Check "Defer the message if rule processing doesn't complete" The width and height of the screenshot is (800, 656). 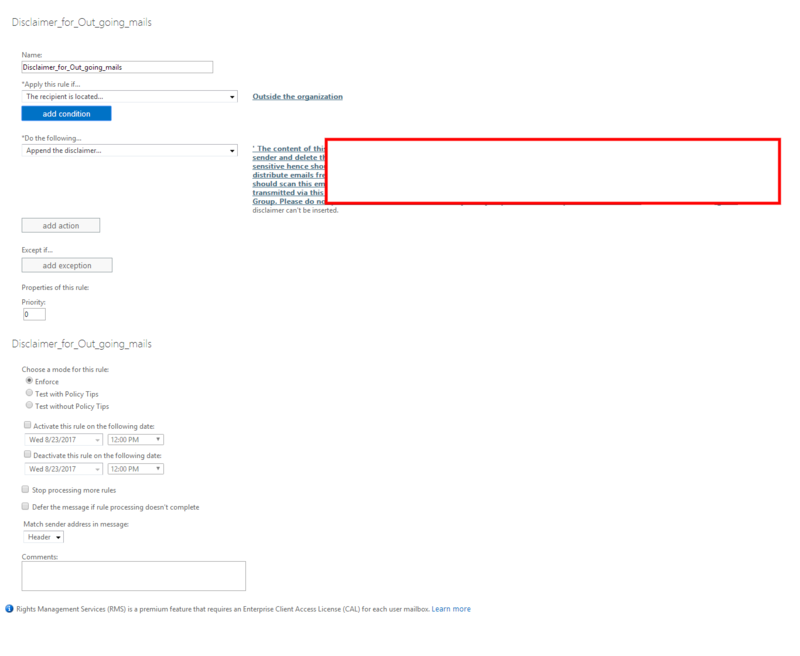(25, 506)
